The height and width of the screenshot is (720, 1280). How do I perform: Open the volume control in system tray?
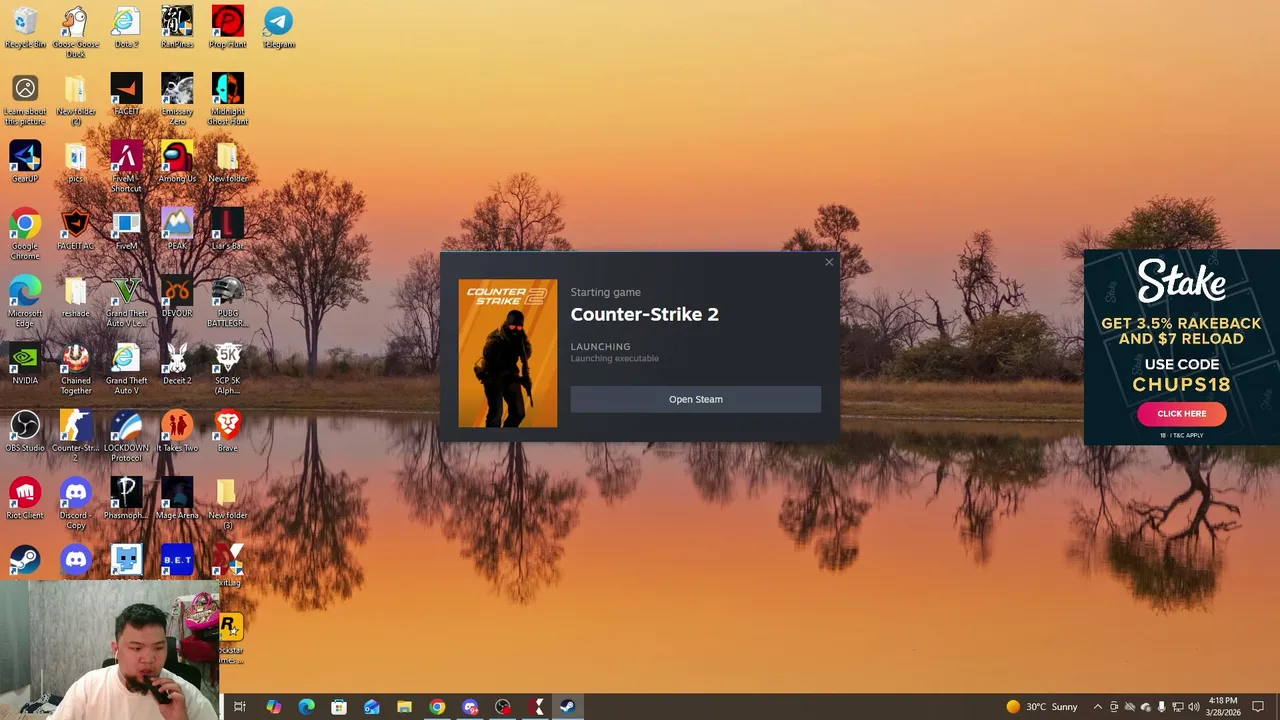pyautogui.click(x=1193, y=707)
